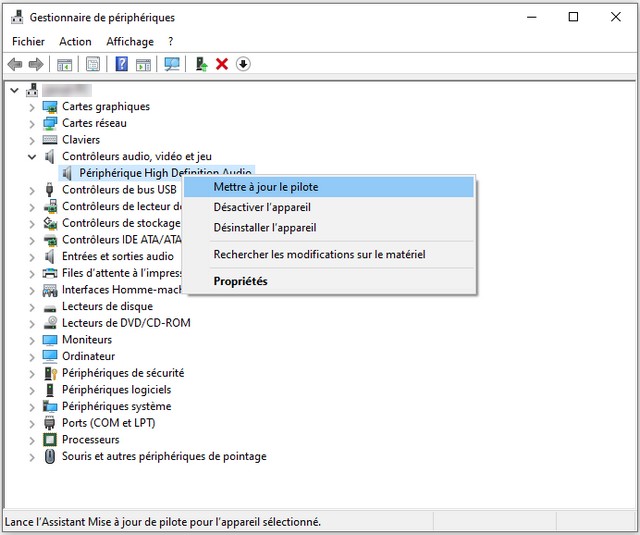Click the Cartes graphiques device icon
640x535 pixels.
[x=50, y=107]
